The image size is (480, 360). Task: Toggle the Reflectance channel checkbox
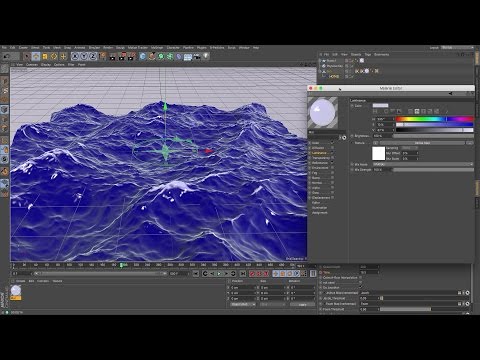(x=332, y=163)
